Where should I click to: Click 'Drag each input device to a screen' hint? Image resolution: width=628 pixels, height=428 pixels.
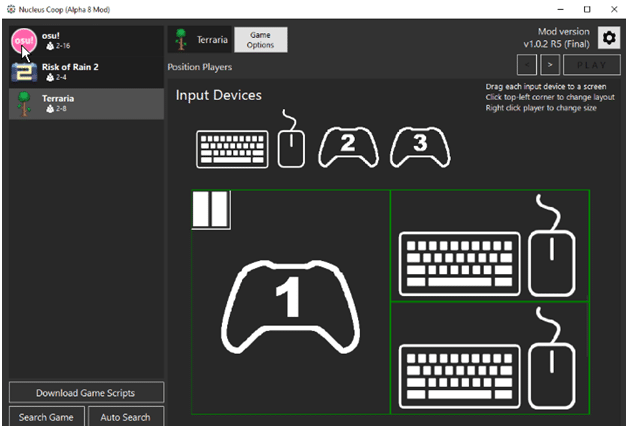click(546, 86)
